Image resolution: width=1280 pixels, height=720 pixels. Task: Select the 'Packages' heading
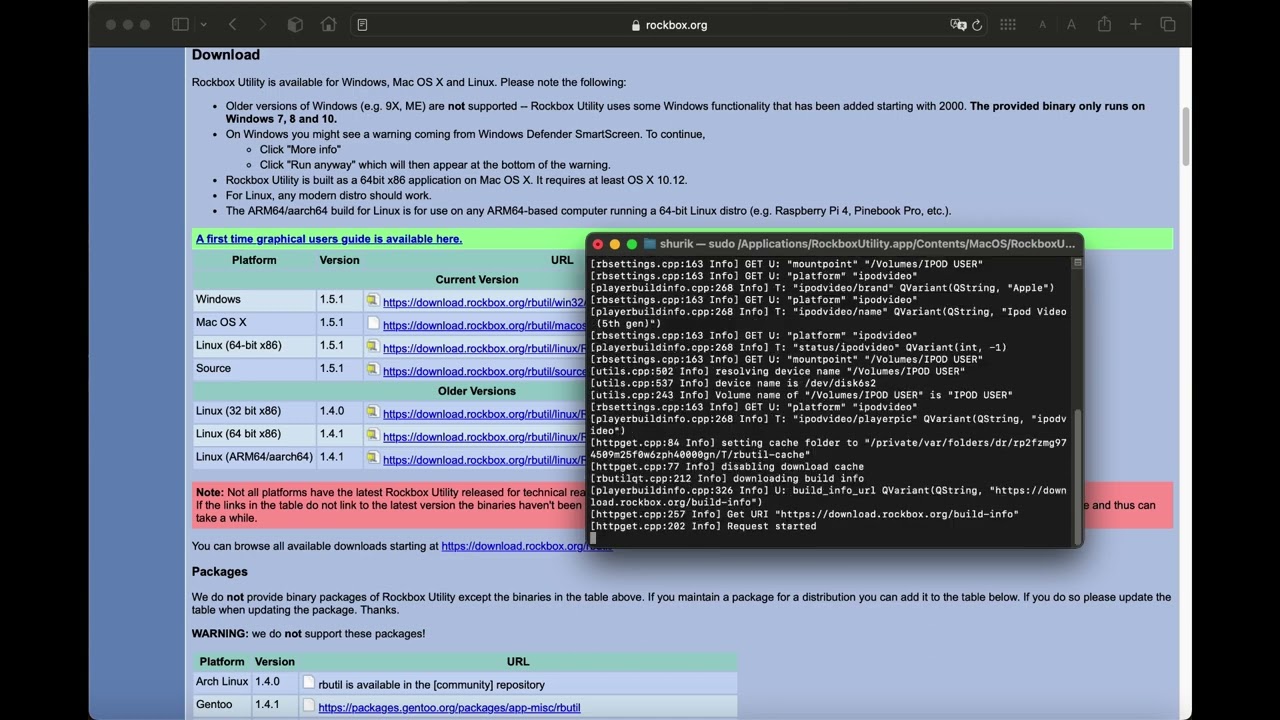click(220, 572)
